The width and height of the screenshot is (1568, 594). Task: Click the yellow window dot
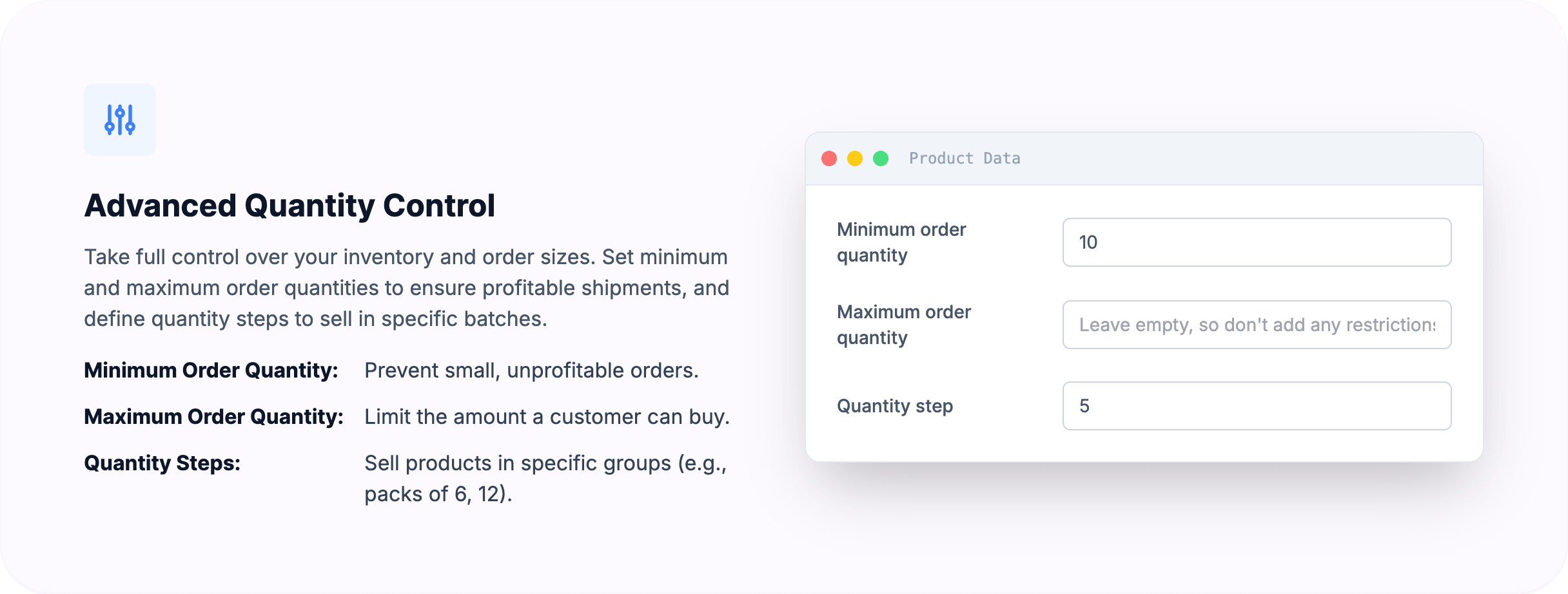[855, 158]
